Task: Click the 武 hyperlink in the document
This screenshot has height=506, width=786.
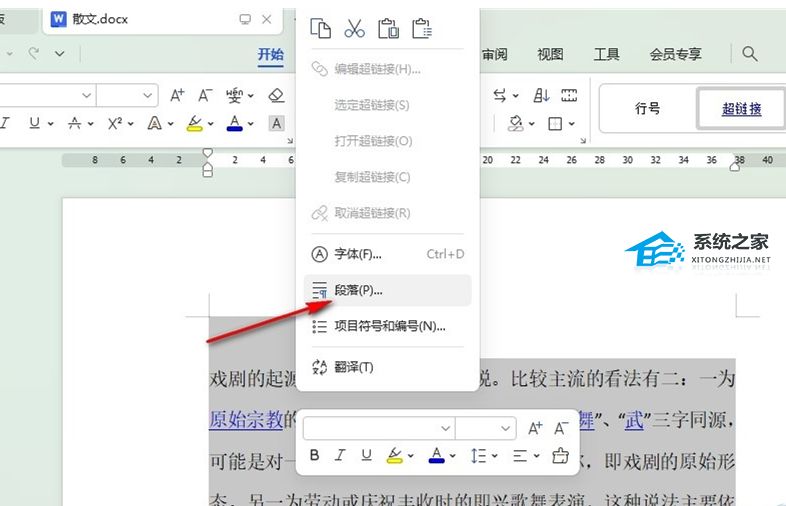Action: (x=634, y=420)
